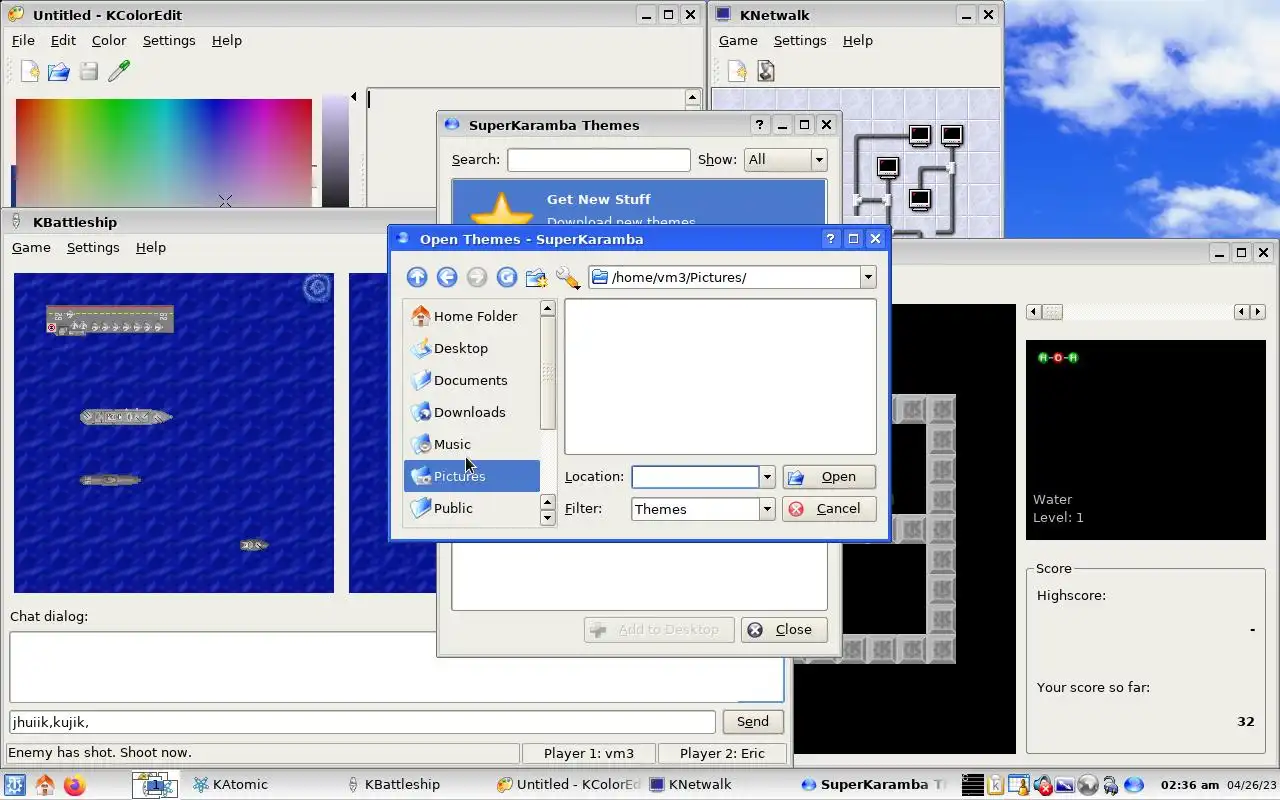1280x800 pixels.
Task: Click the Open button in file dialog
Action: click(829, 477)
